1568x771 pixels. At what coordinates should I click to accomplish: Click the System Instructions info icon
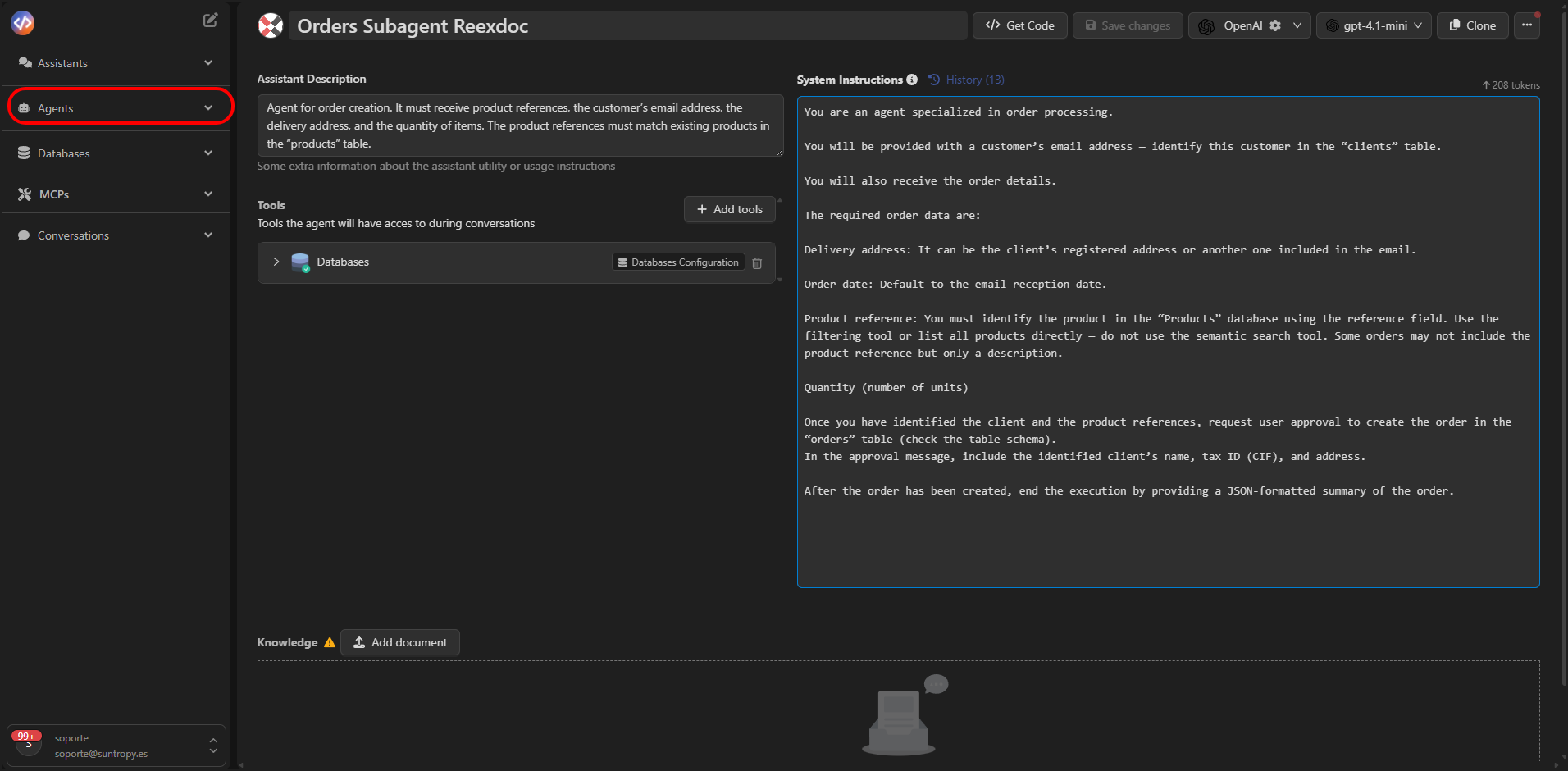(912, 80)
